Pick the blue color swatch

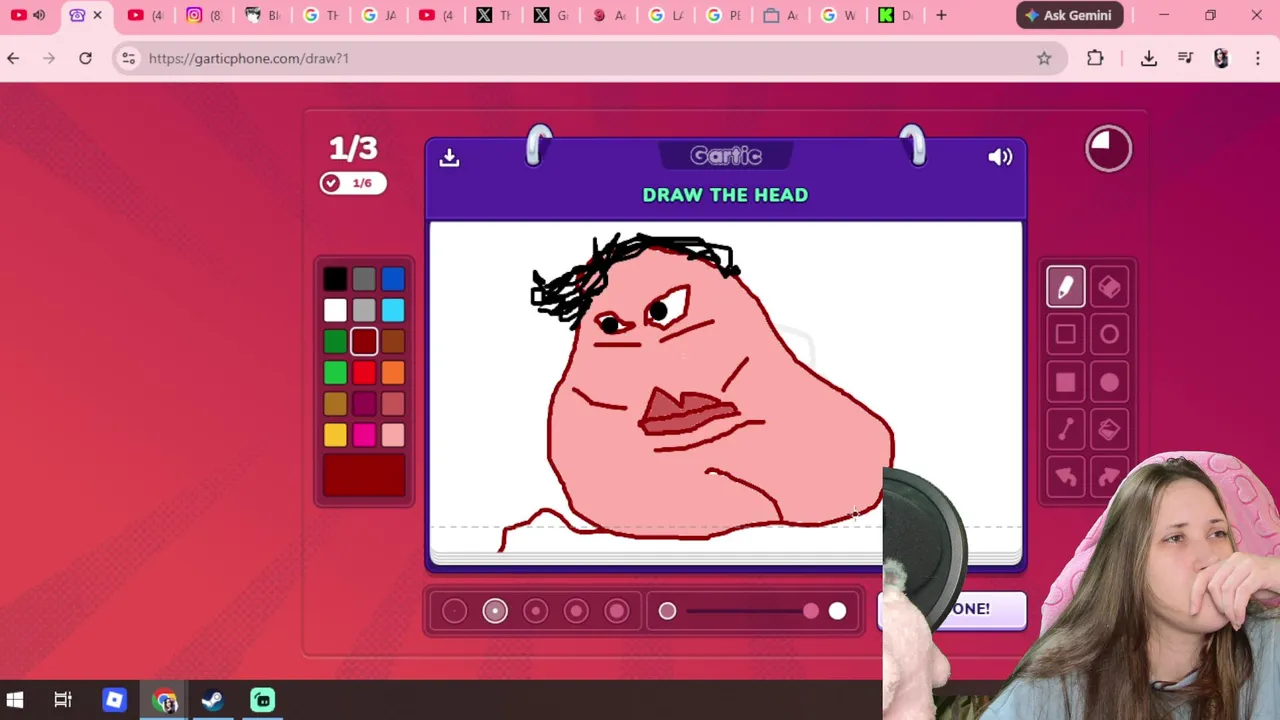point(393,279)
